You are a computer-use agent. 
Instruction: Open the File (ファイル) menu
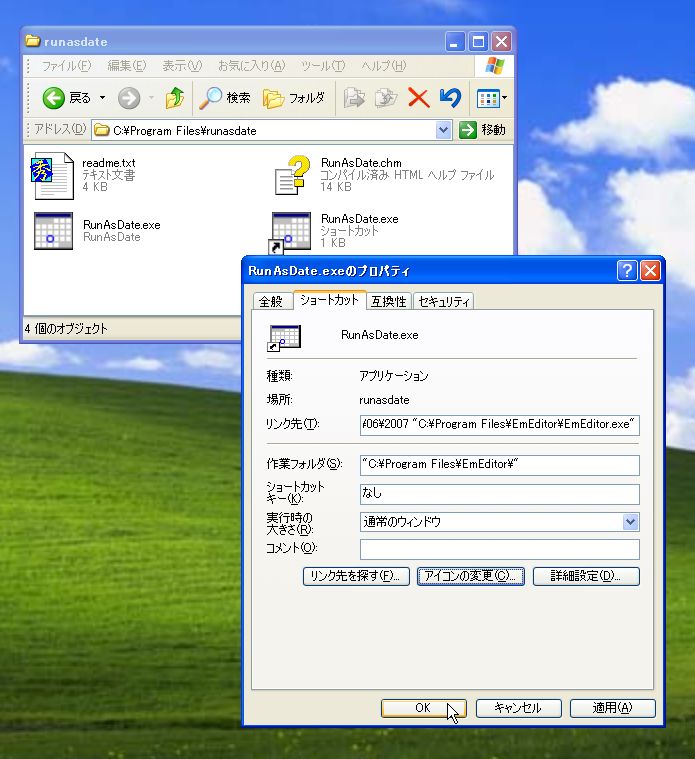[66, 66]
